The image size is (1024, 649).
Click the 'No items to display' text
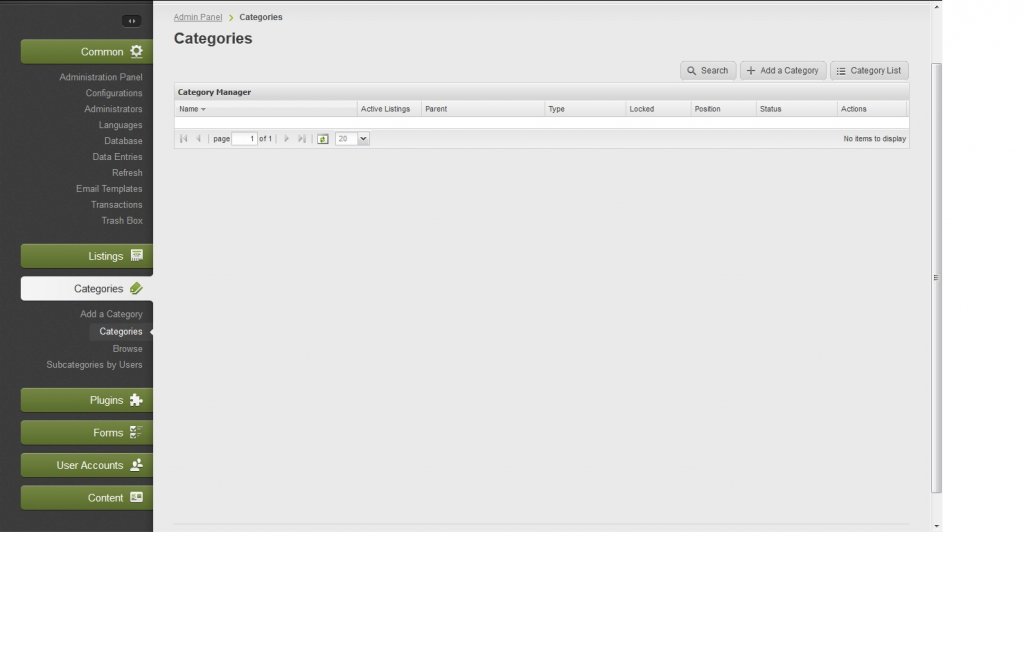(874, 138)
